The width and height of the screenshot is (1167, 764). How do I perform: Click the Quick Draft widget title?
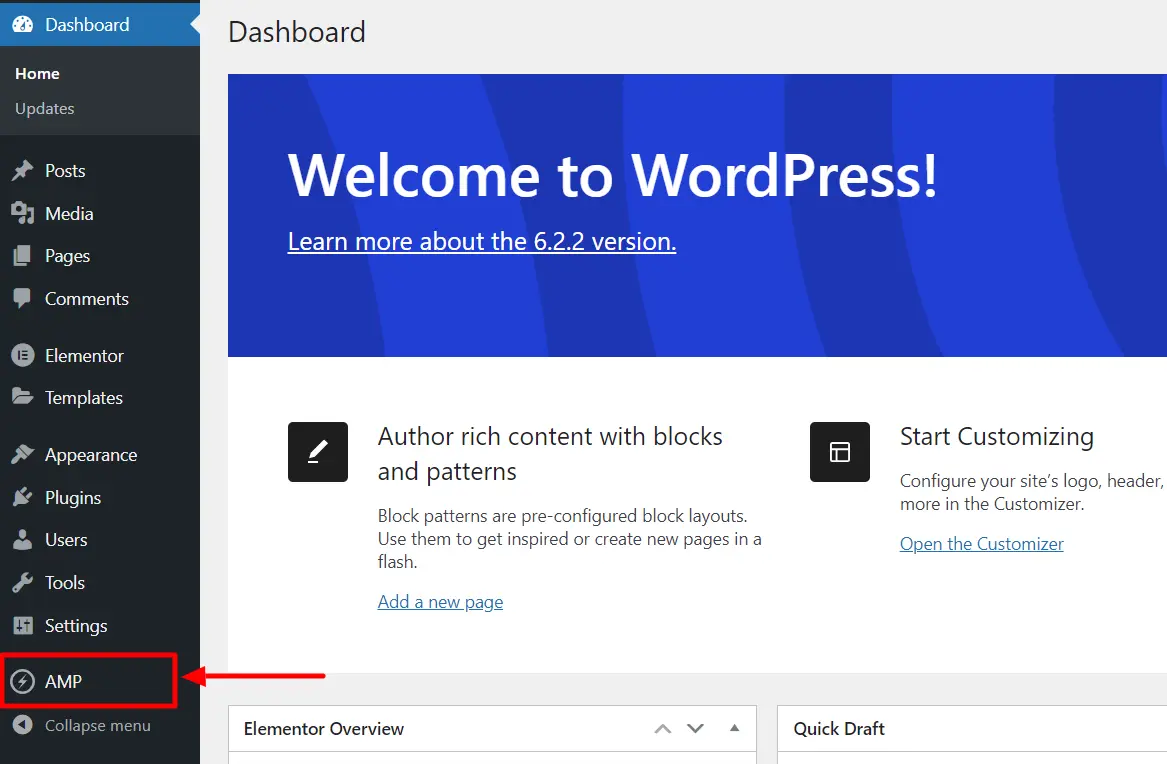839,729
